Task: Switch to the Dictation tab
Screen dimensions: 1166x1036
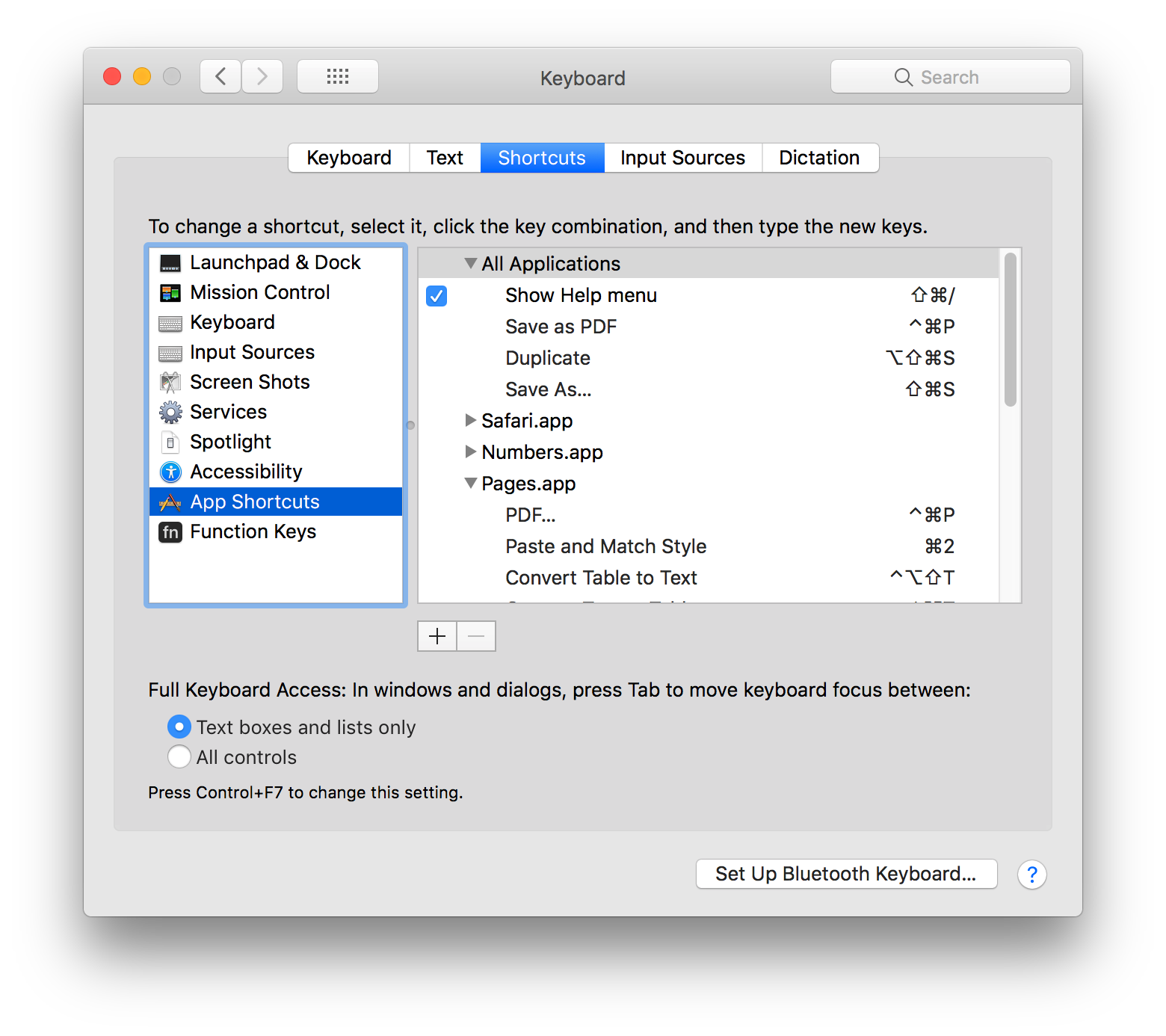Action: pos(820,158)
